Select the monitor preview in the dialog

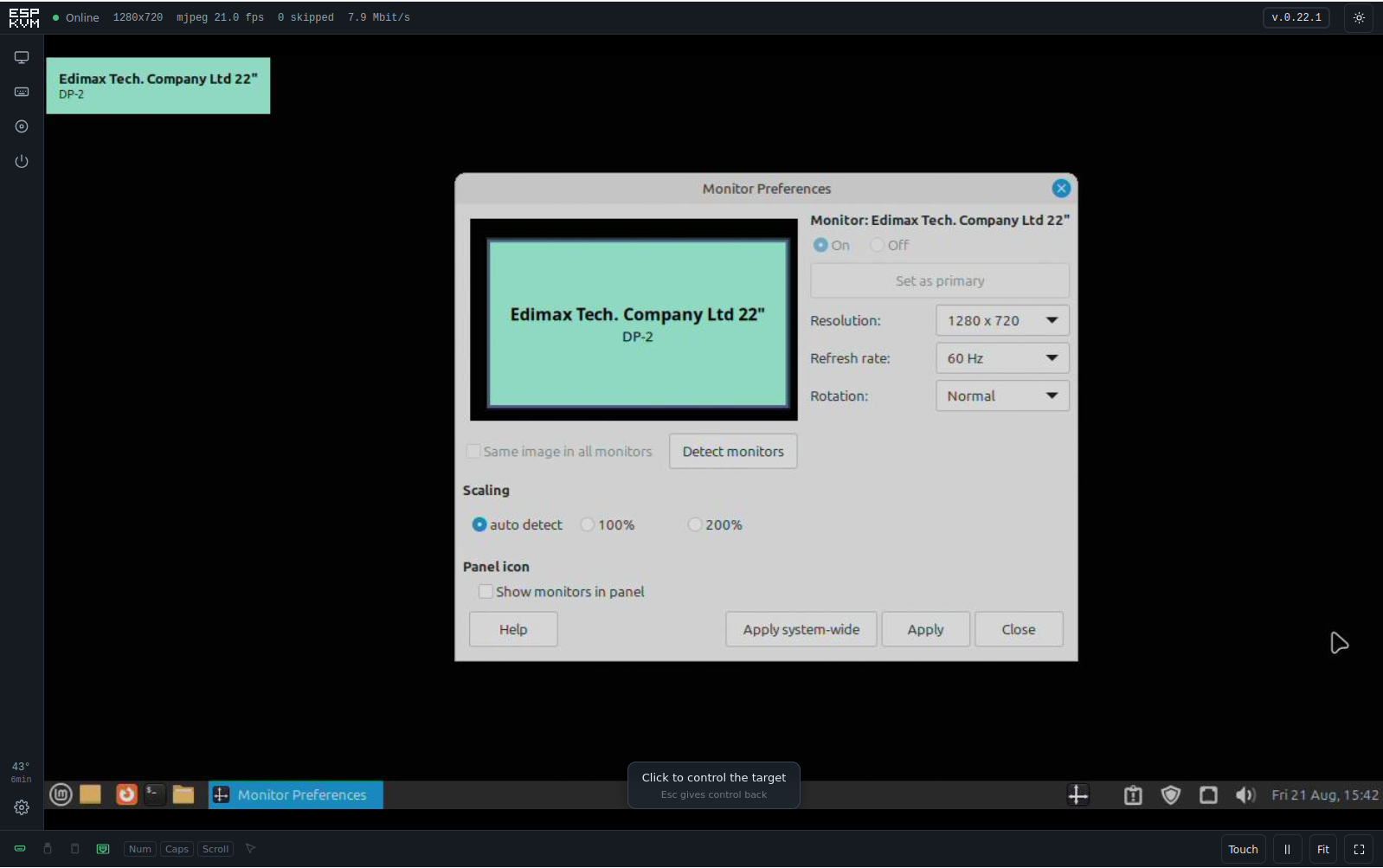[638, 324]
